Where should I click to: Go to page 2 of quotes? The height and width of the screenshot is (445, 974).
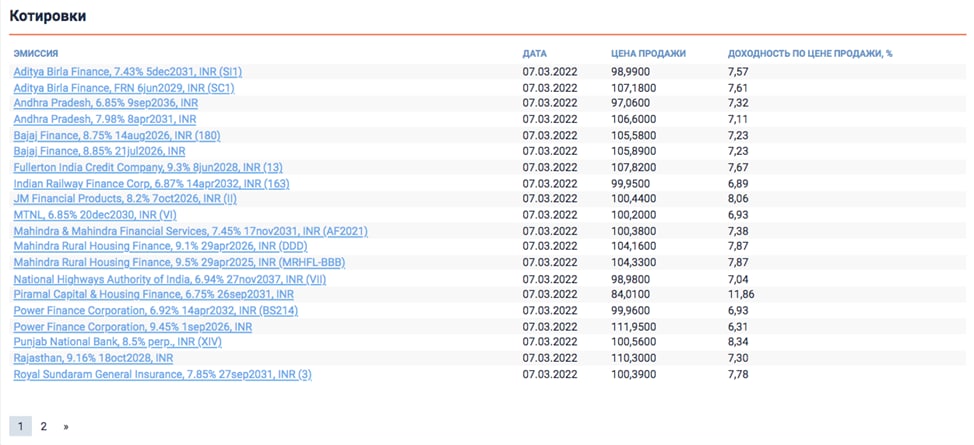pos(43,427)
